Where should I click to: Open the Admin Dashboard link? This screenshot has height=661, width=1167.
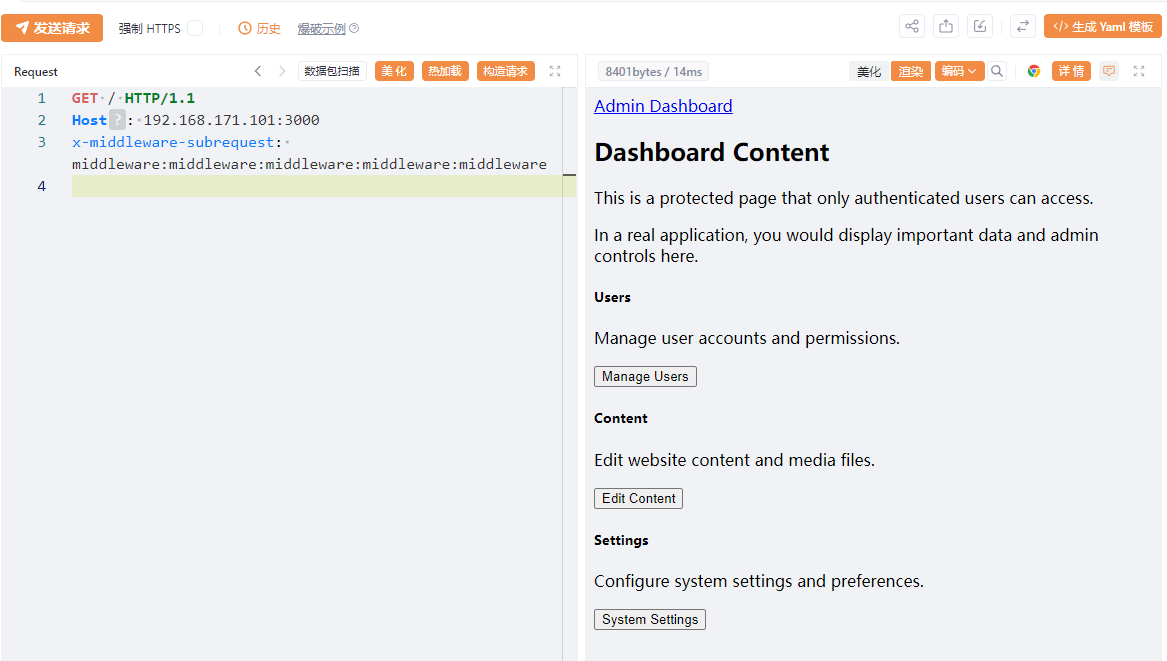click(x=663, y=106)
